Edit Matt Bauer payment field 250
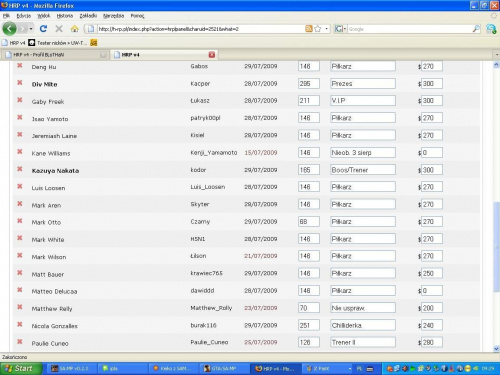This screenshot has height=375, width=500. click(432, 273)
